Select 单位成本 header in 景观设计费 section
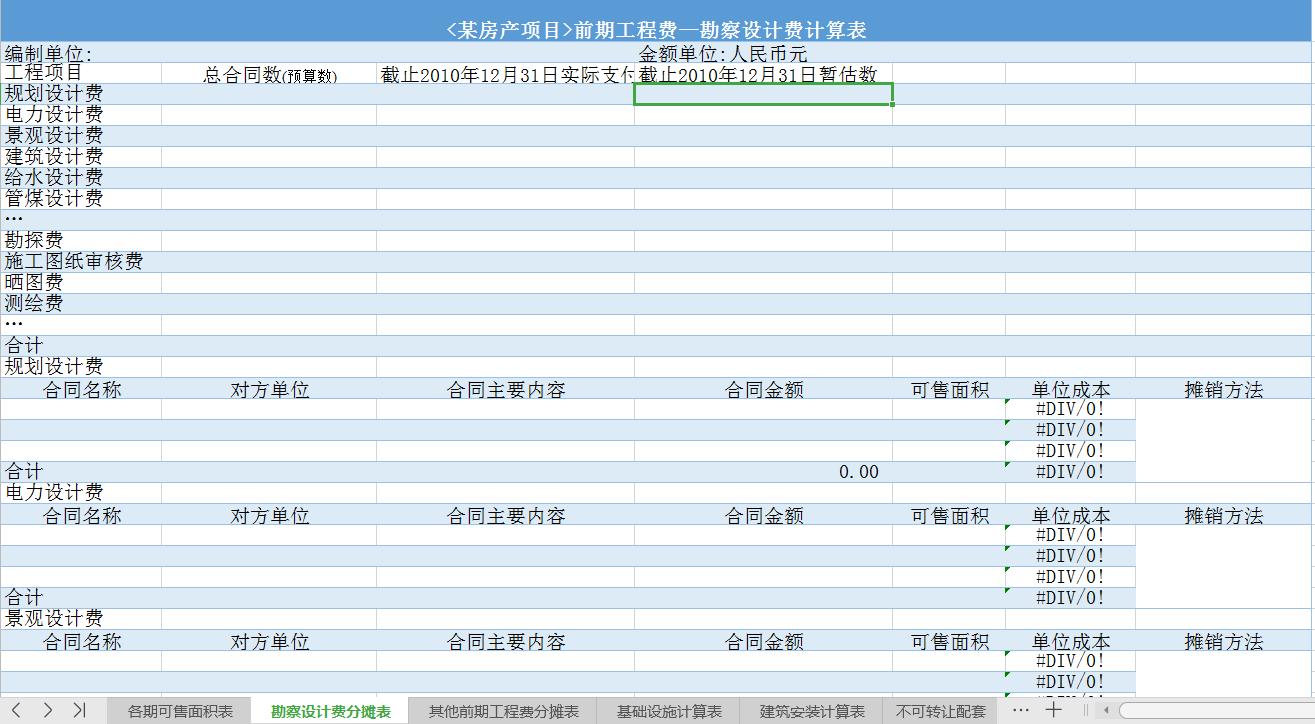This screenshot has height=724, width=1315. point(1070,641)
